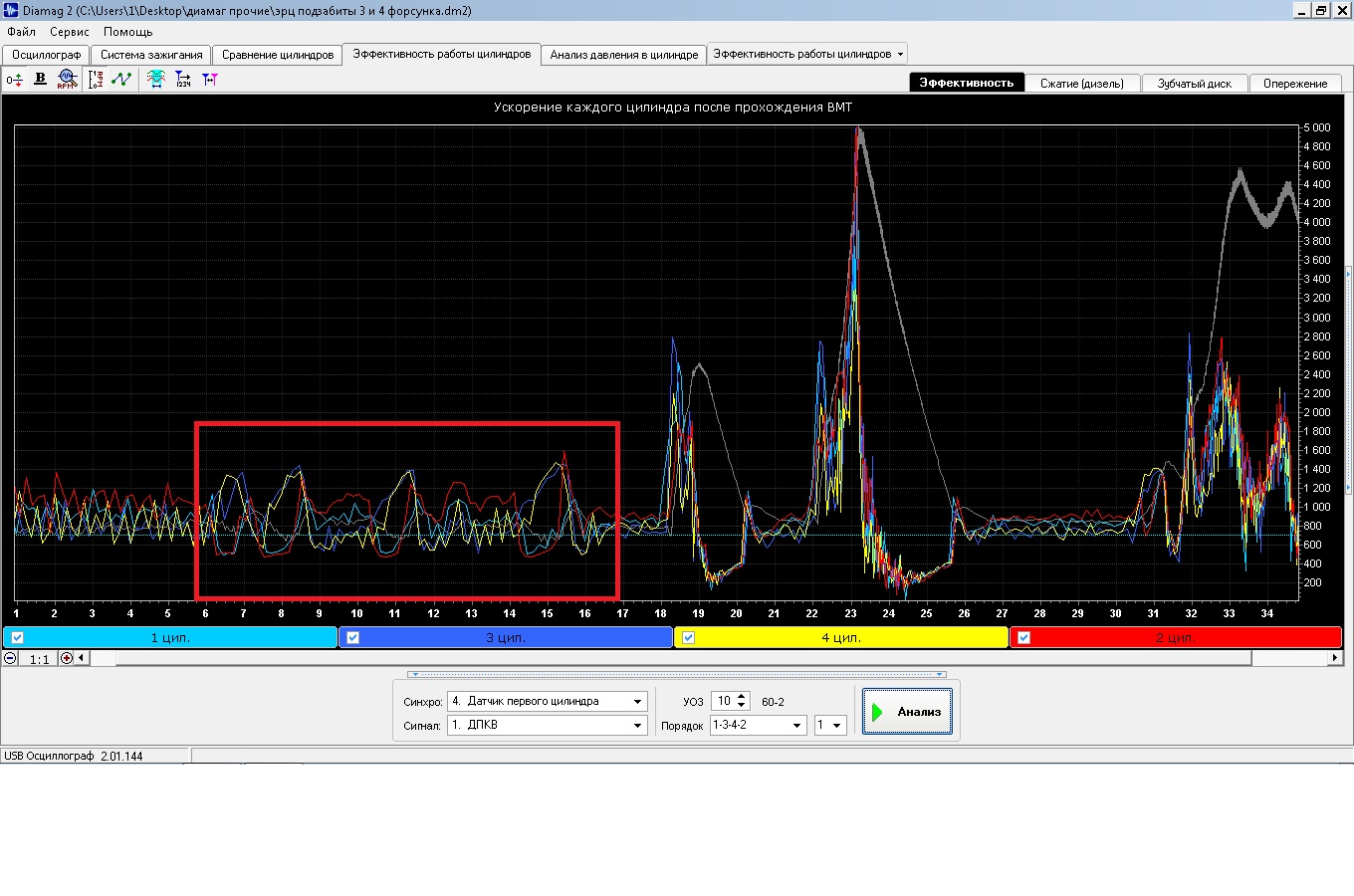The image size is (1354, 896).
Task: Switch to the Осциллограф tab
Action: coord(47,55)
